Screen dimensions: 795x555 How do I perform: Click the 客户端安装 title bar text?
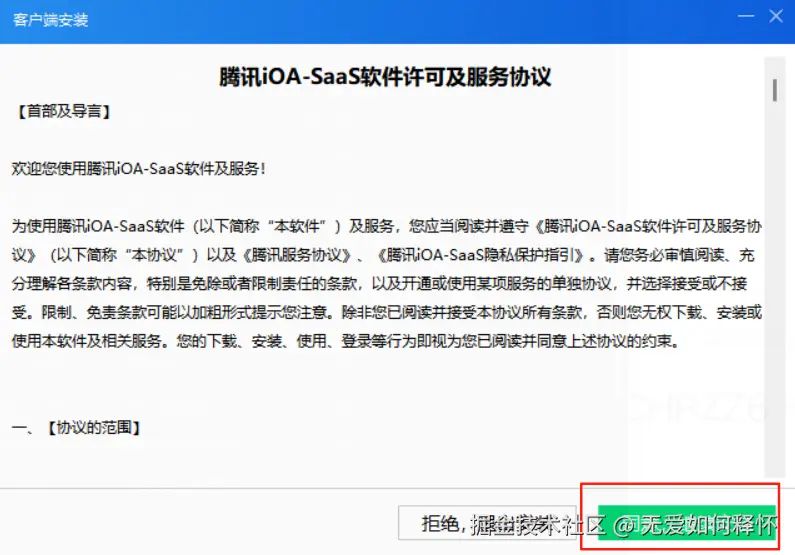(51, 20)
